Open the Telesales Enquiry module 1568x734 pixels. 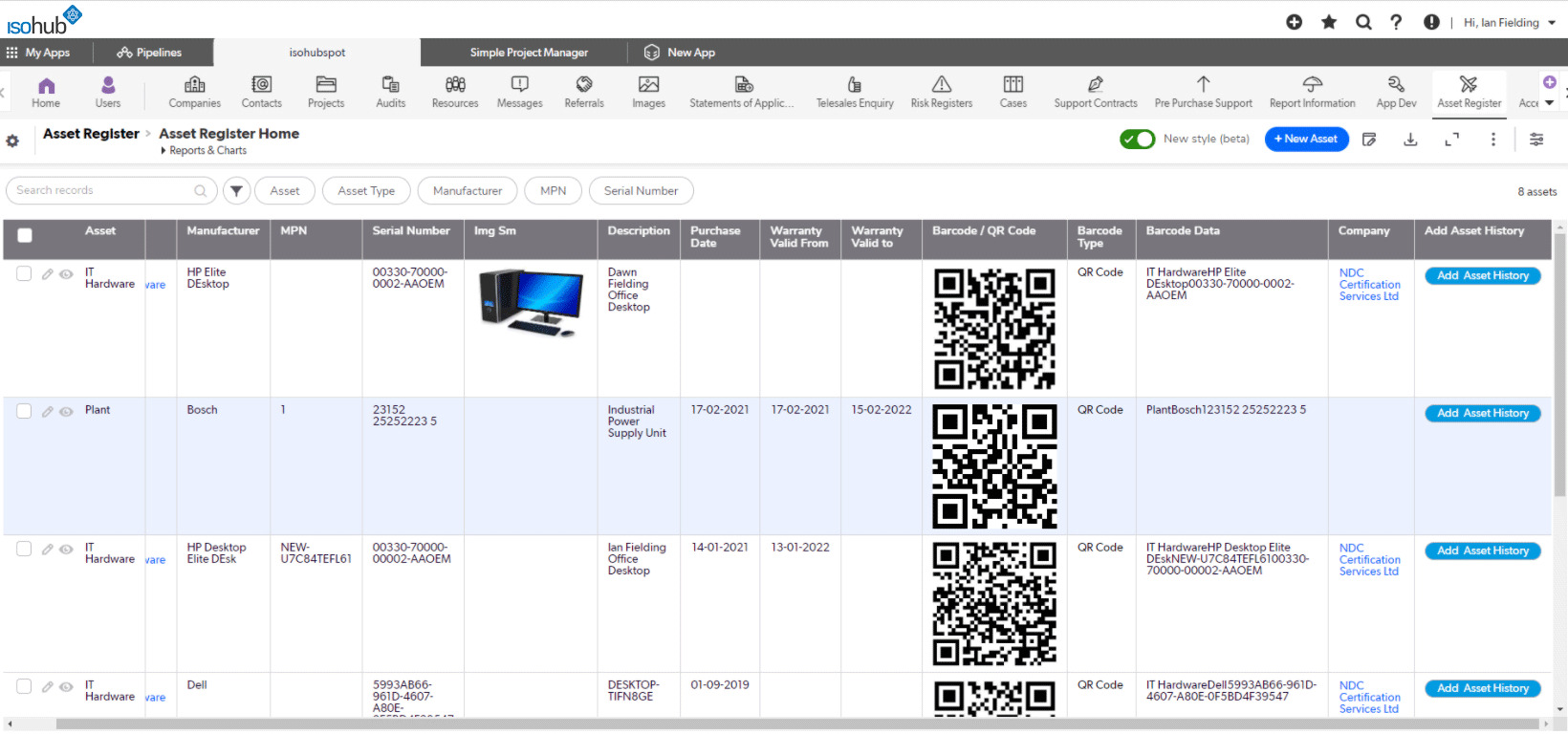coord(855,93)
